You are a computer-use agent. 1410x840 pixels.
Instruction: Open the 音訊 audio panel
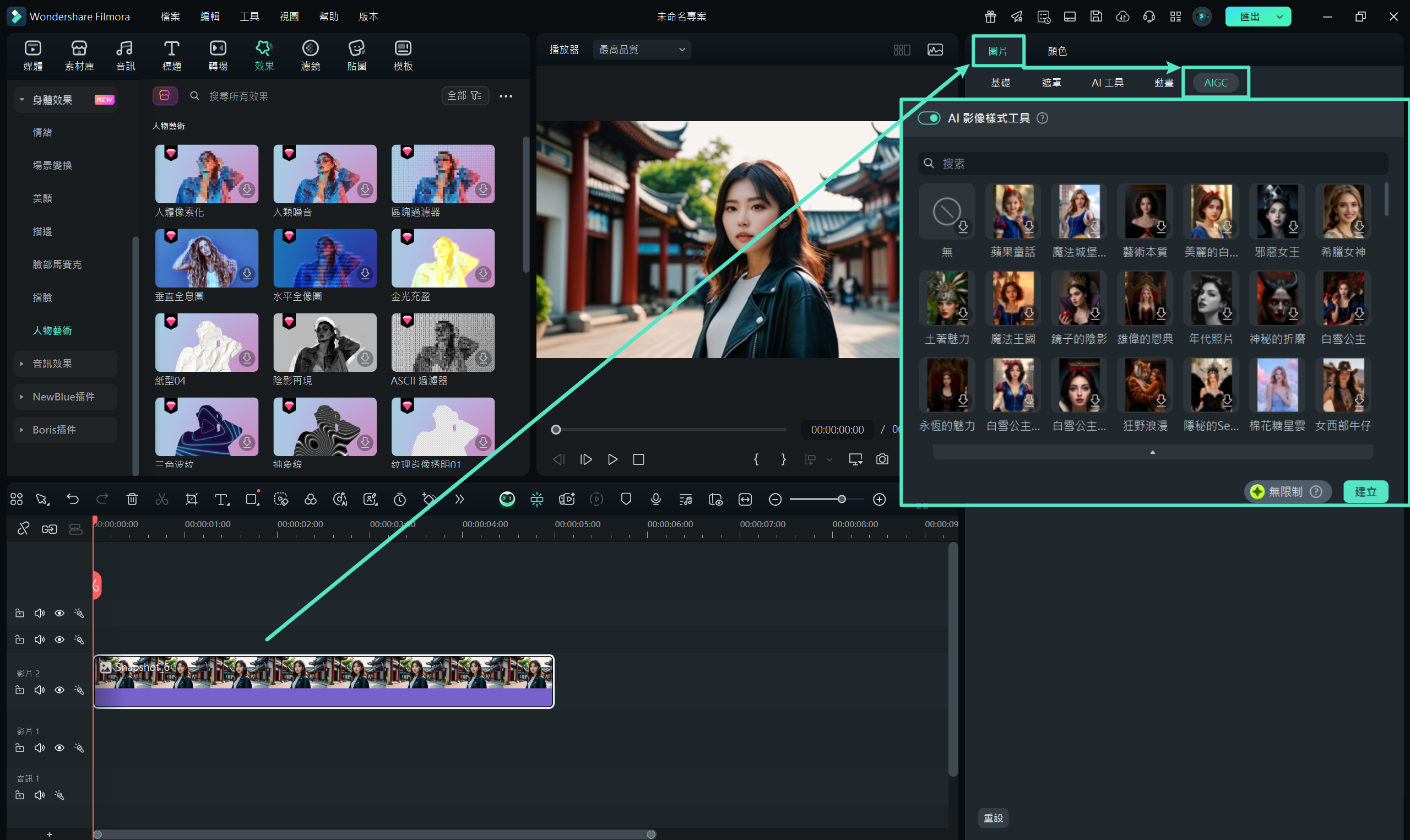pyautogui.click(x=125, y=55)
